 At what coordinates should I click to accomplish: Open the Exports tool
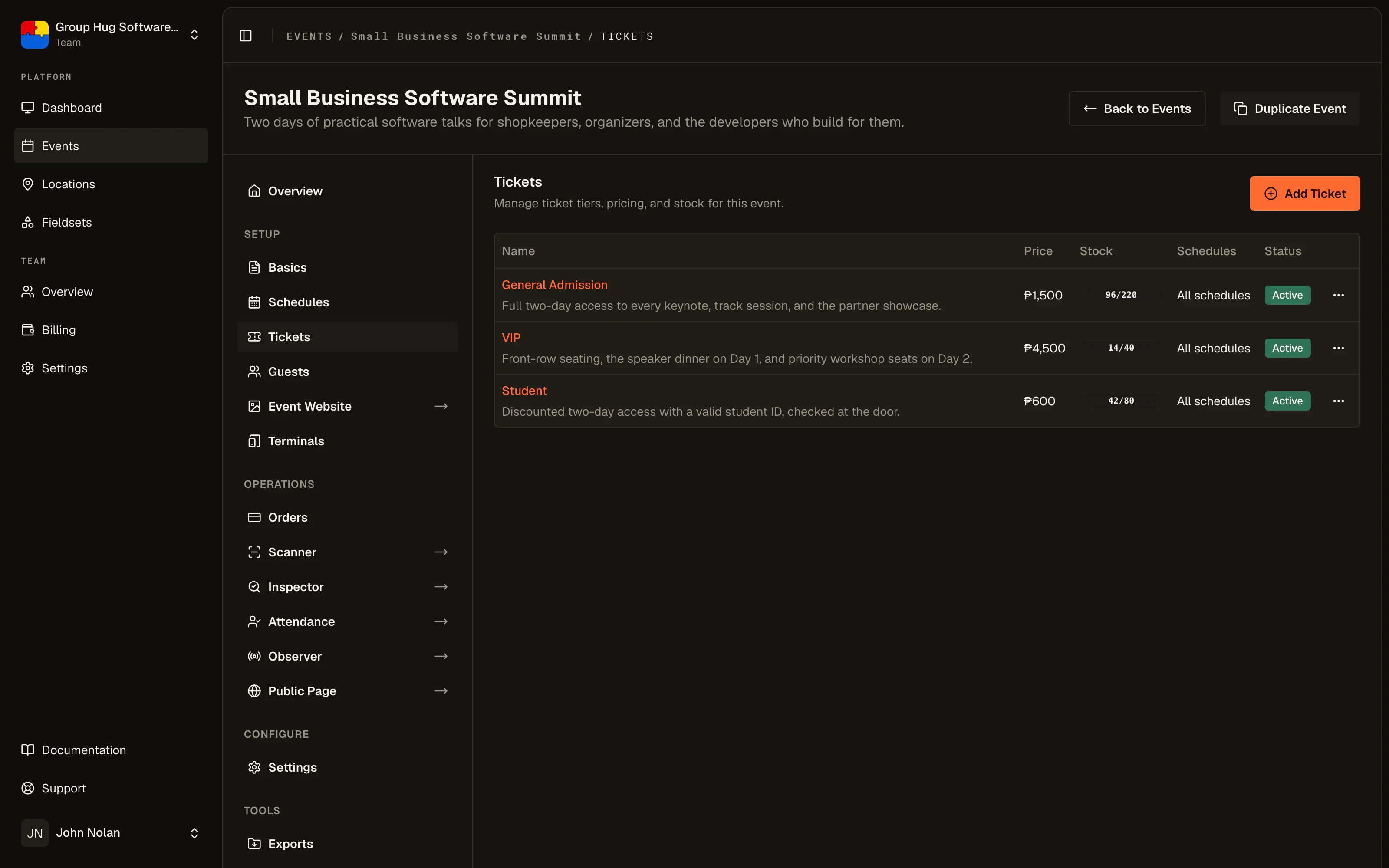tap(347, 844)
